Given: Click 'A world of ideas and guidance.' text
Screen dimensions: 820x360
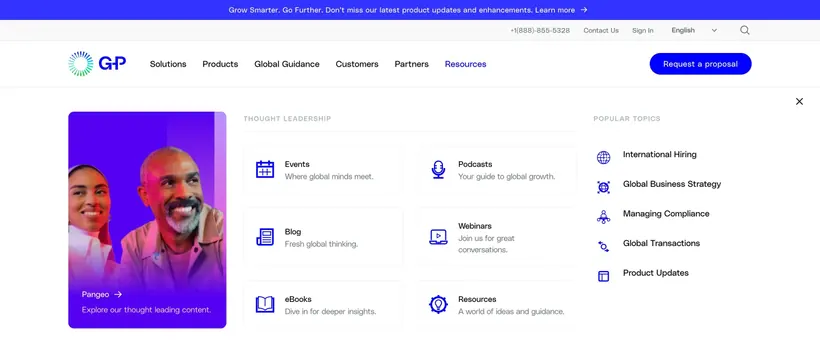Looking at the screenshot, I should [511, 311].
